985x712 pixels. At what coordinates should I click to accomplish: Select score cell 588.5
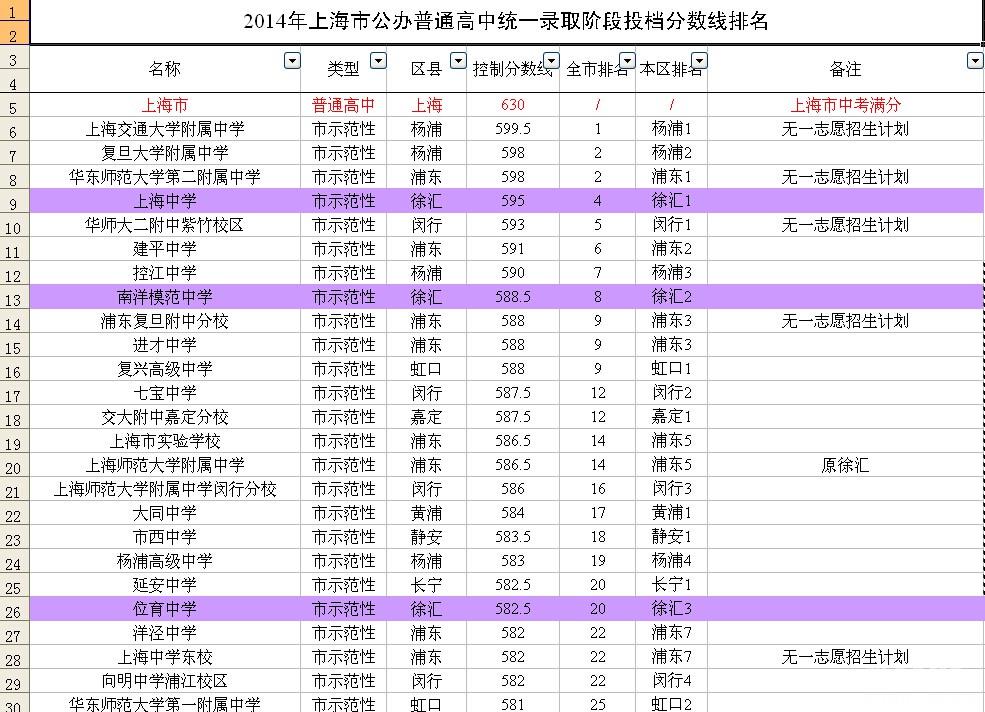(513, 297)
